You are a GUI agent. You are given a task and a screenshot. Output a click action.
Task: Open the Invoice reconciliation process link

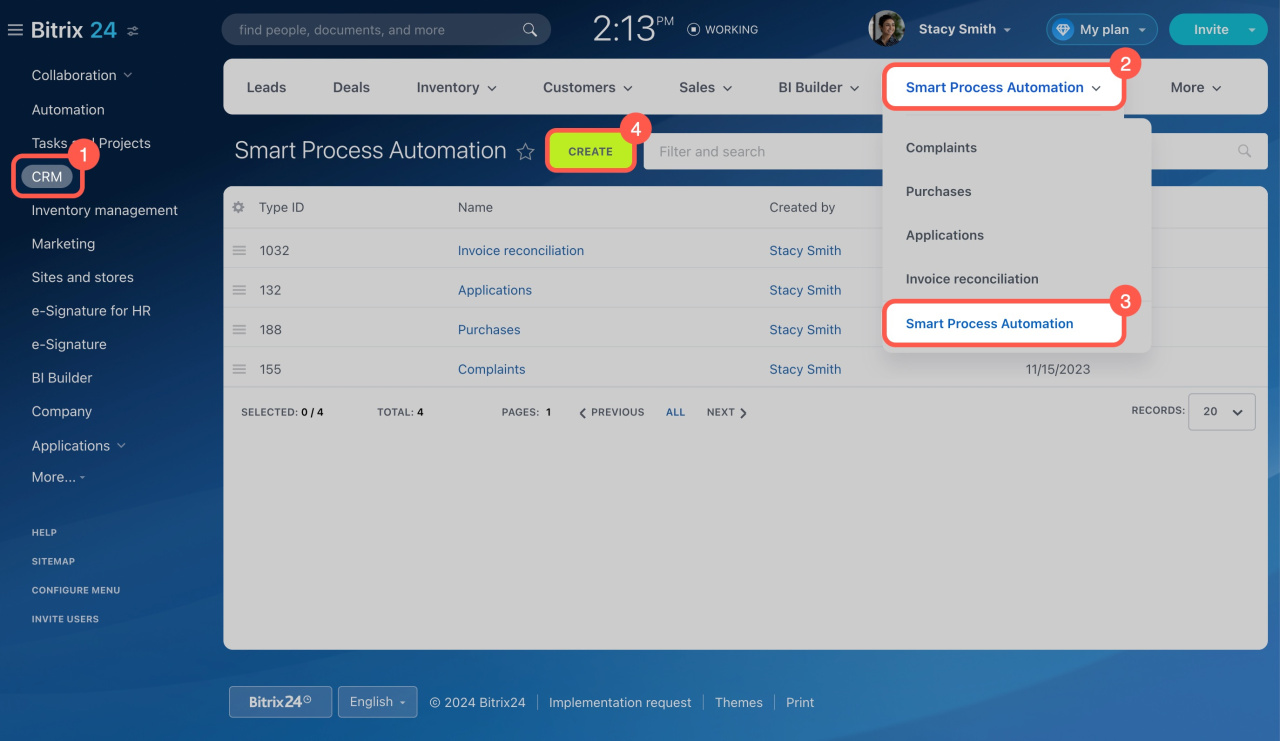pos(521,250)
